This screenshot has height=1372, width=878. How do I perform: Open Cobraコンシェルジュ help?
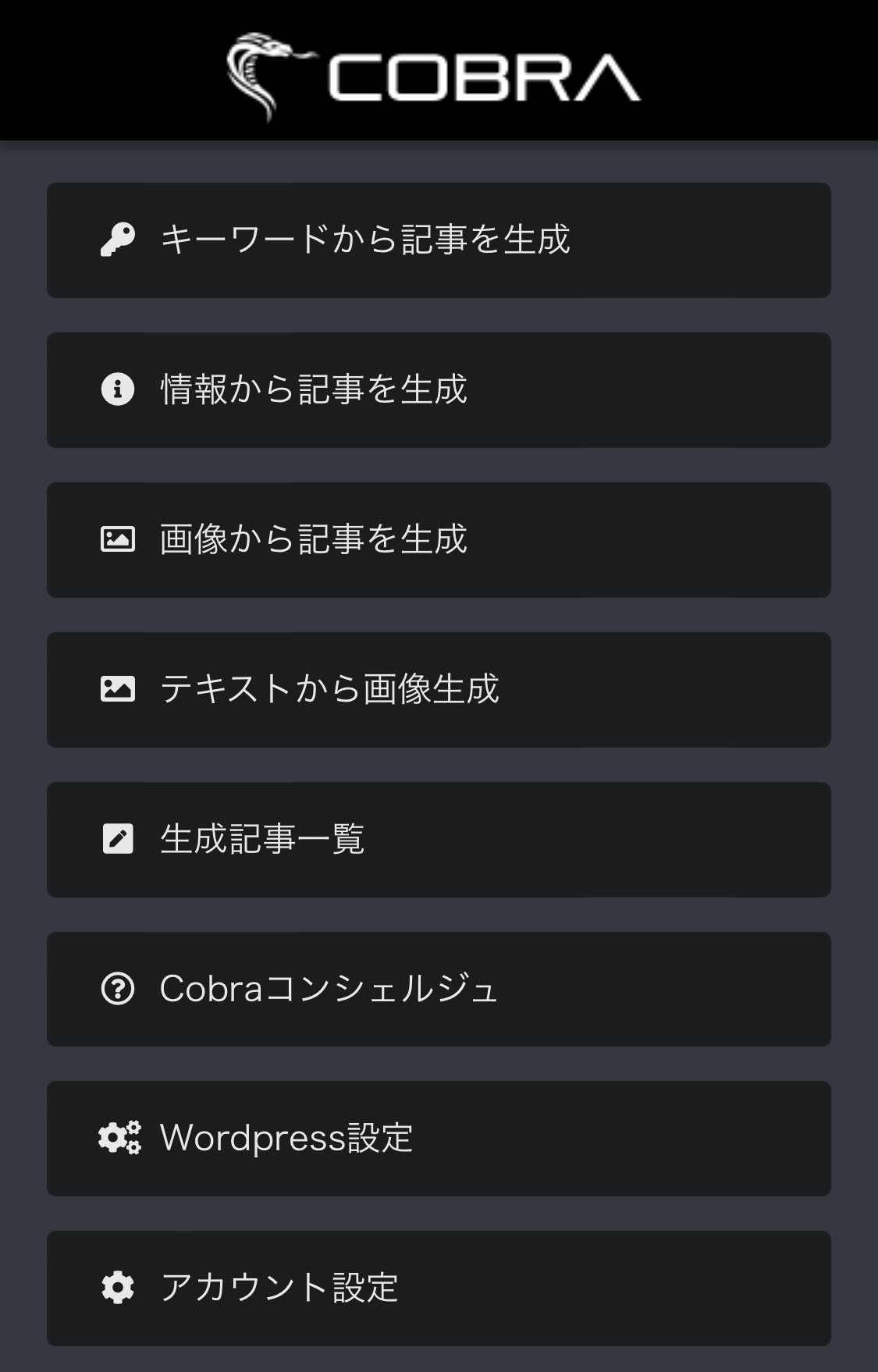[x=329, y=989]
